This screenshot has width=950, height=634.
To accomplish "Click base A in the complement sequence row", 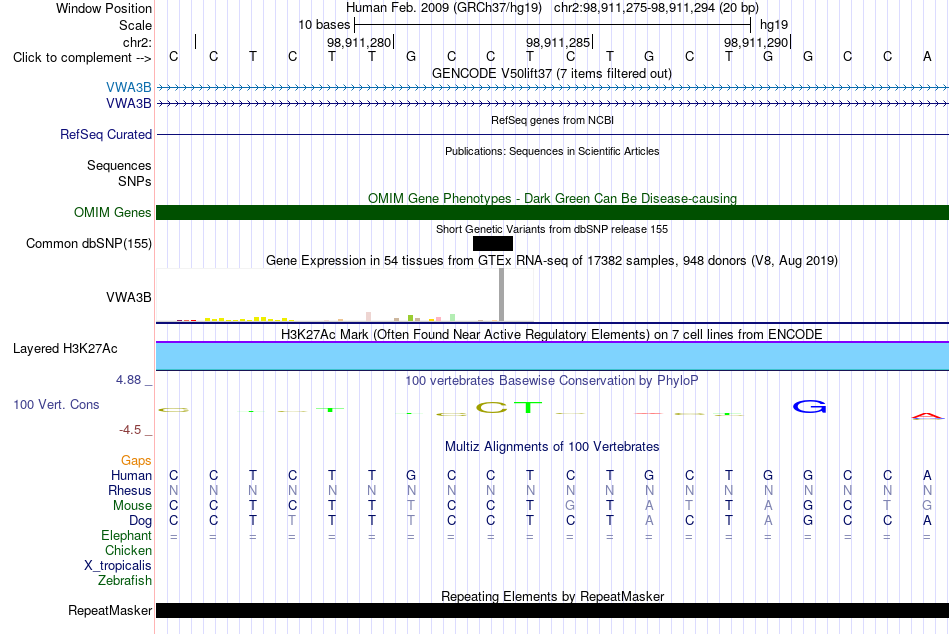I will pos(927,56).
